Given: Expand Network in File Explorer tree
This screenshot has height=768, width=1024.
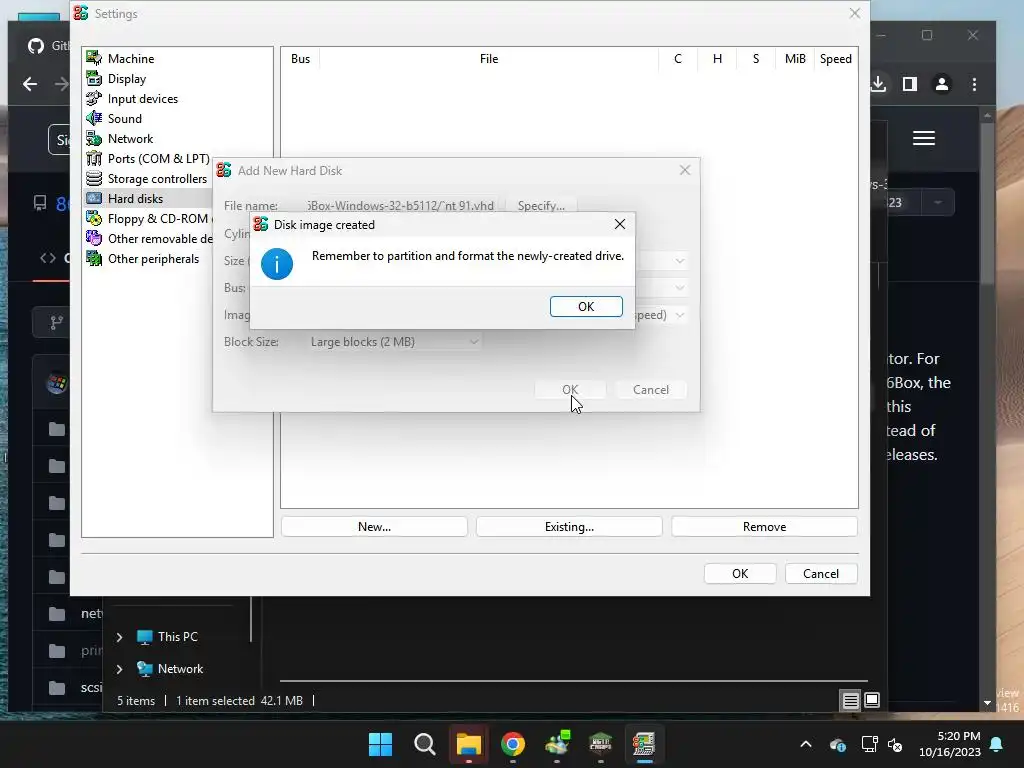Looking at the screenshot, I should point(119,669).
